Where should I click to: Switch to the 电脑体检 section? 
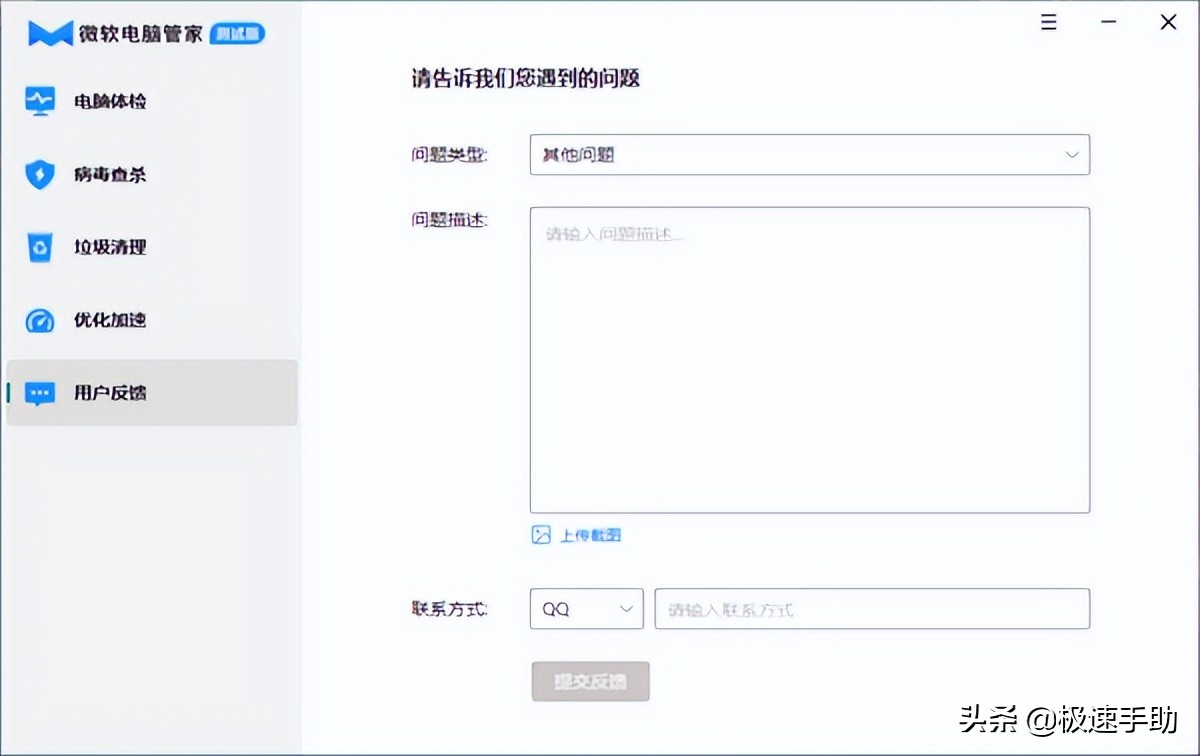(110, 100)
